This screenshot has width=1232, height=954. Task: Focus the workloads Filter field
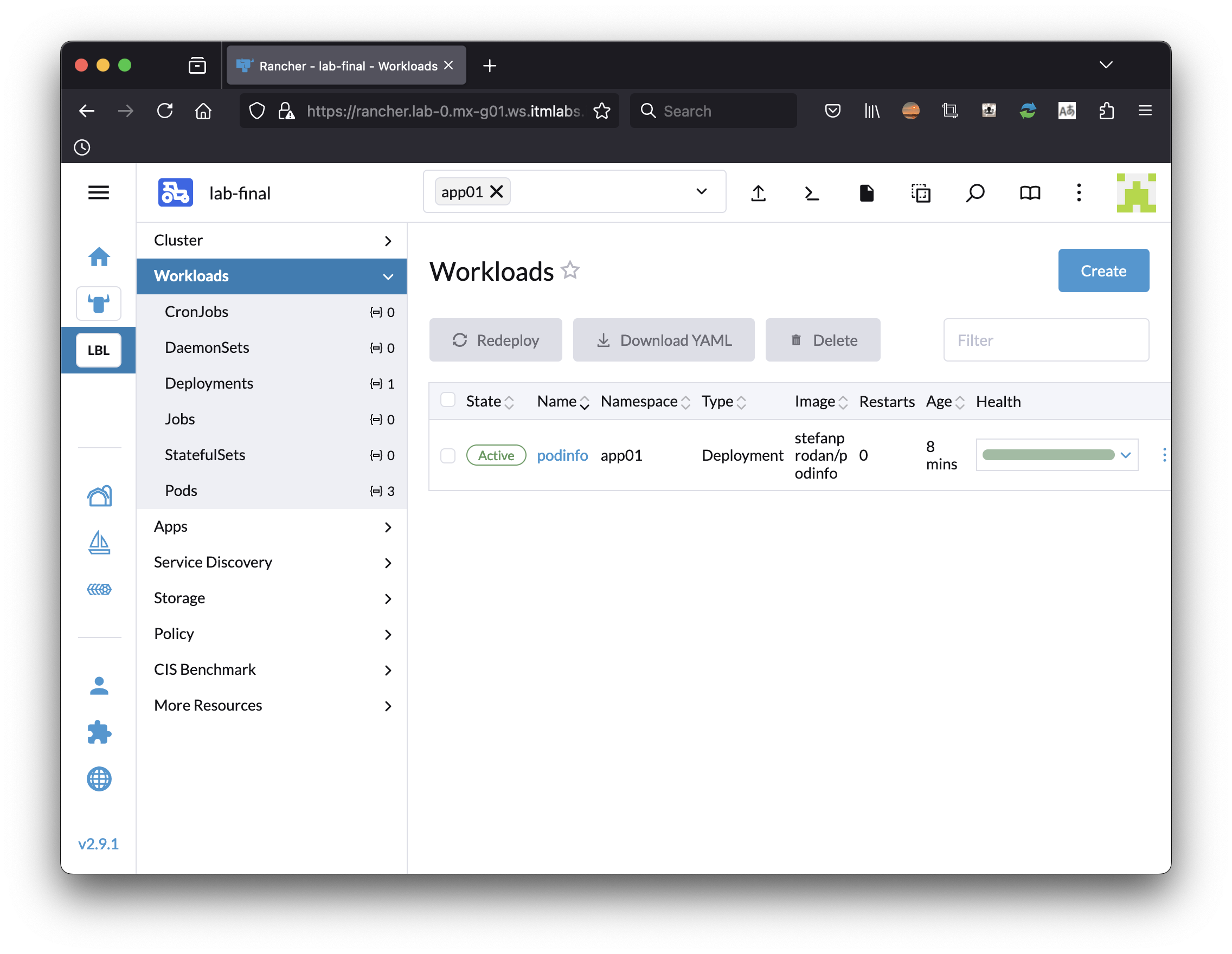[1046, 340]
